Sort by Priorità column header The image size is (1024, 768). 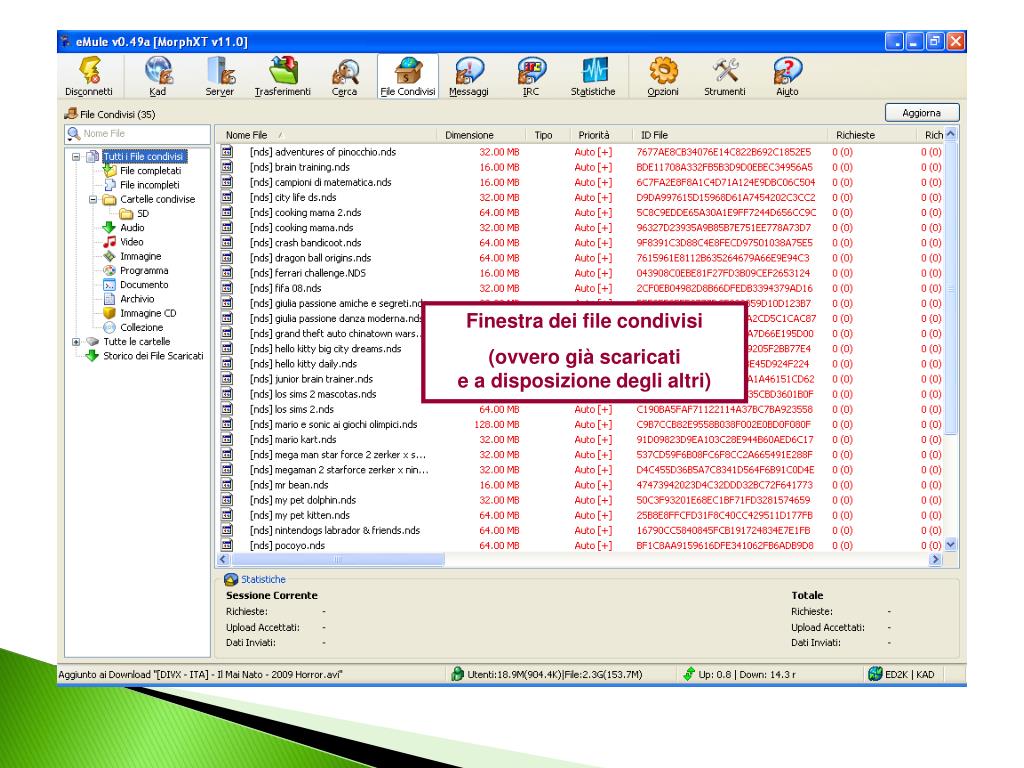click(600, 135)
